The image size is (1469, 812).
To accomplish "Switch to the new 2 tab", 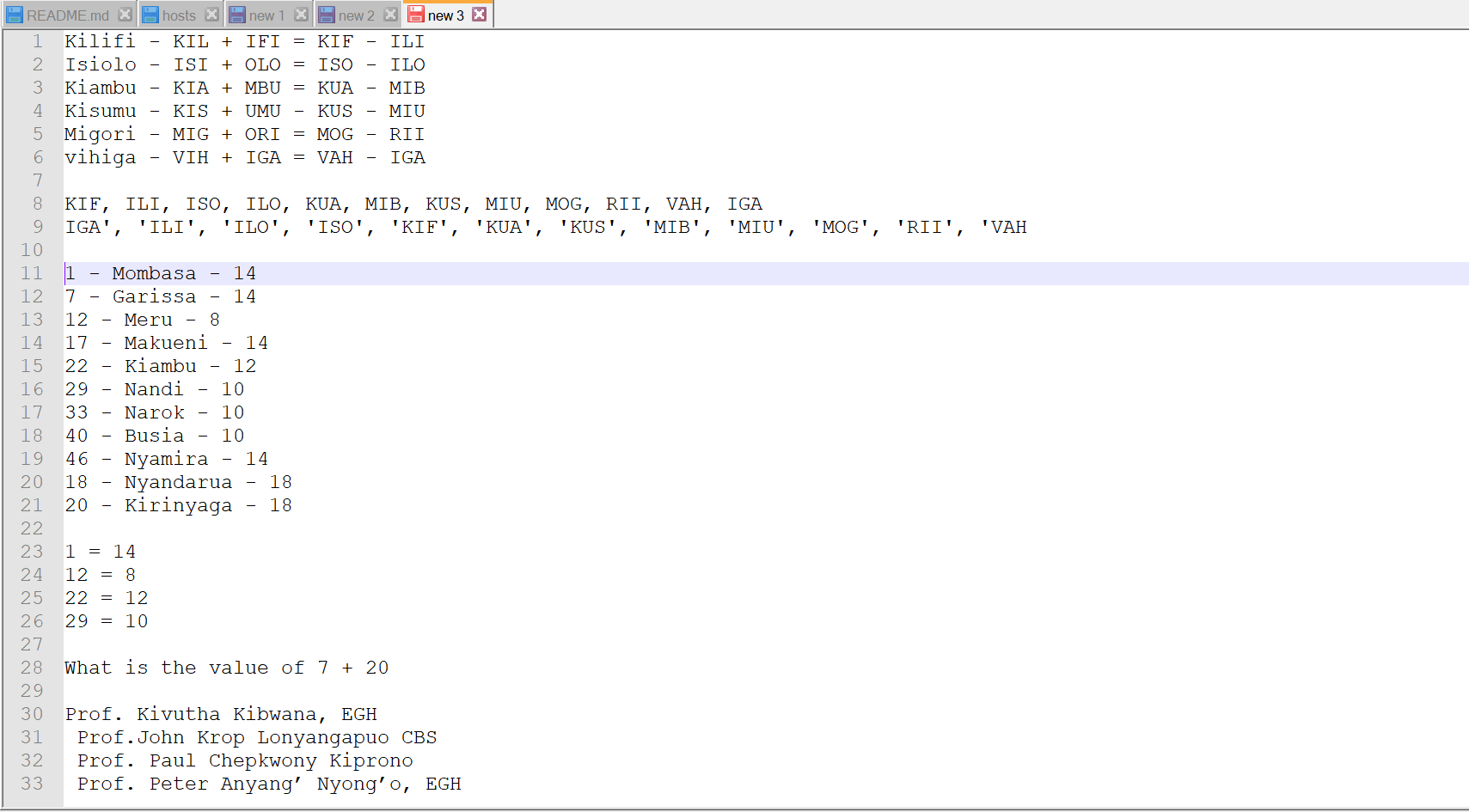I will click(x=356, y=15).
